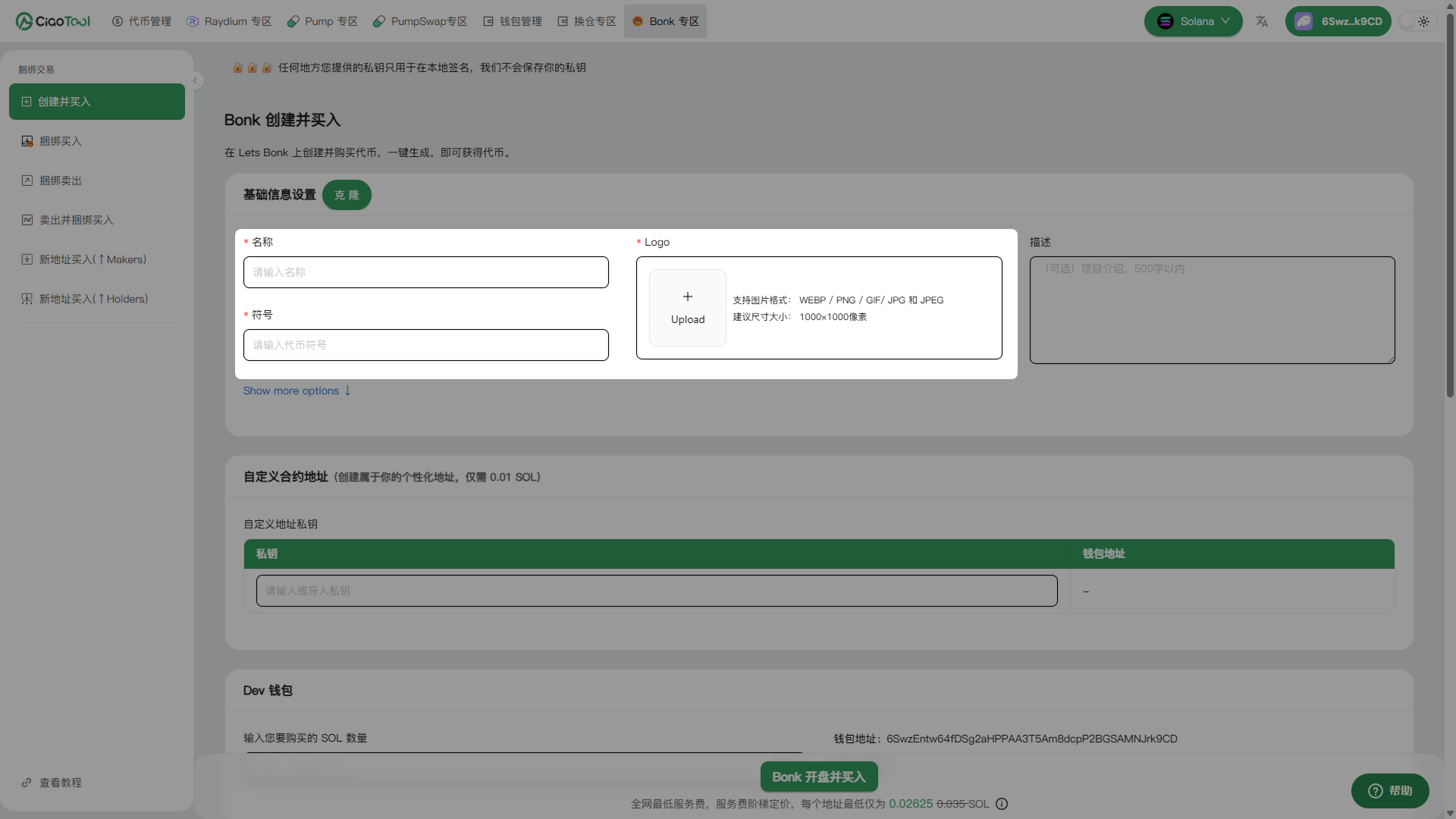Open the PumpSwap专区 menu

(x=420, y=21)
